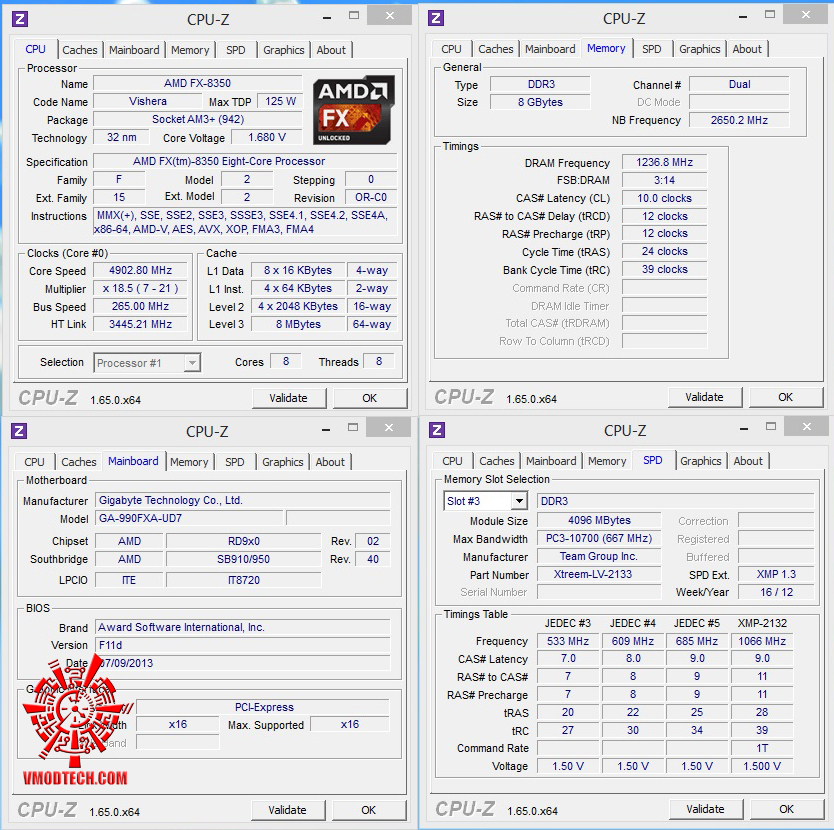Image resolution: width=834 pixels, height=830 pixels.
Task: Open About tab in the SPD window
Action: (x=748, y=461)
